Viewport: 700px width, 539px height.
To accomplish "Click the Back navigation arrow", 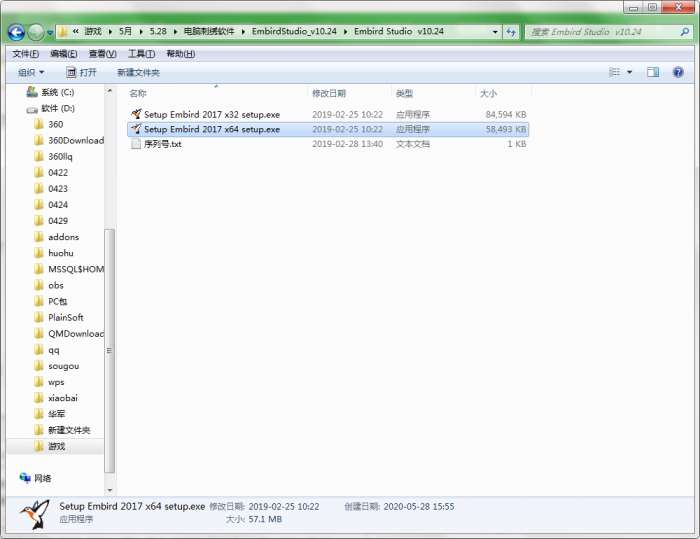I will (16, 32).
